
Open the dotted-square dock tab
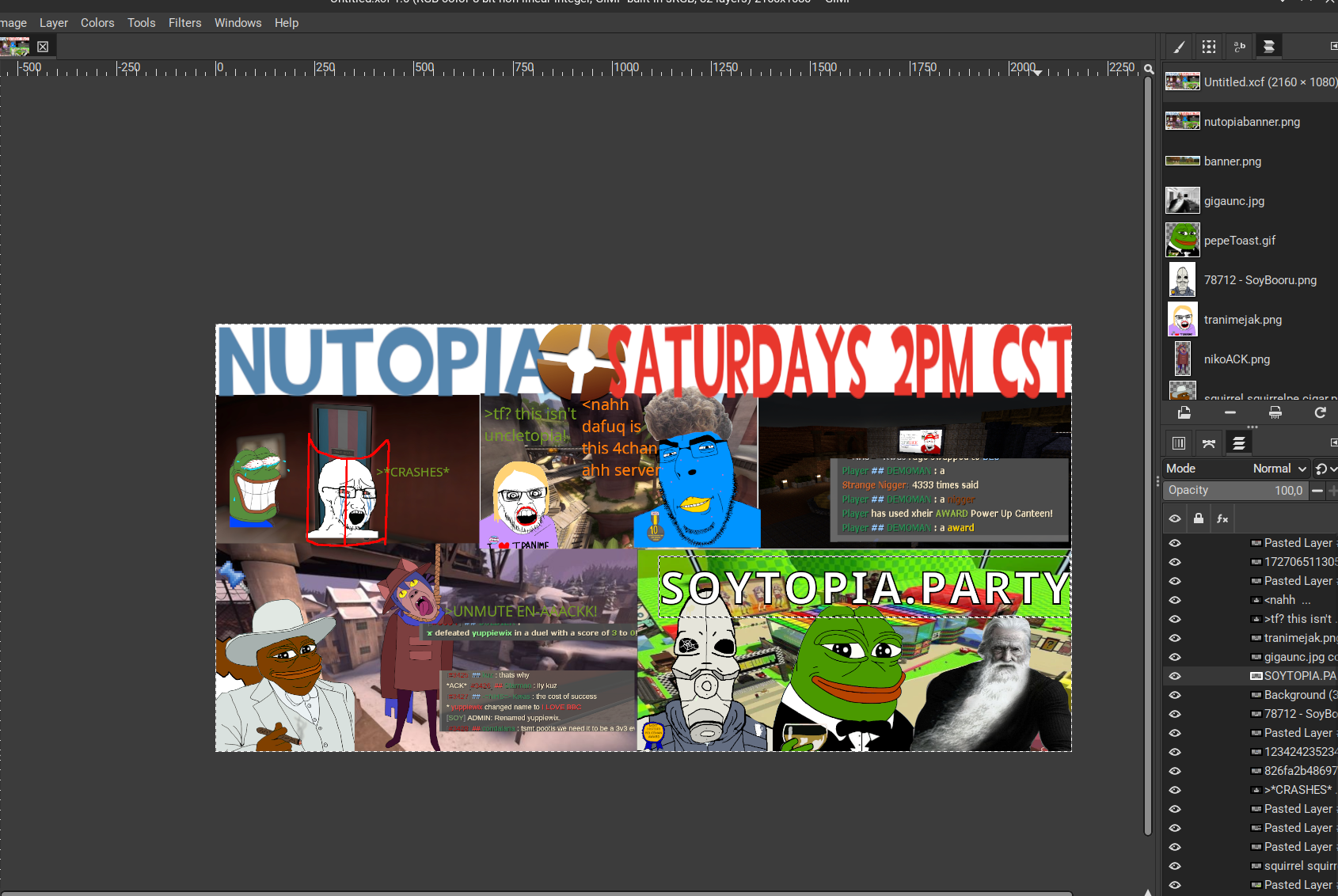pyautogui.click(x=1209, y=47)
